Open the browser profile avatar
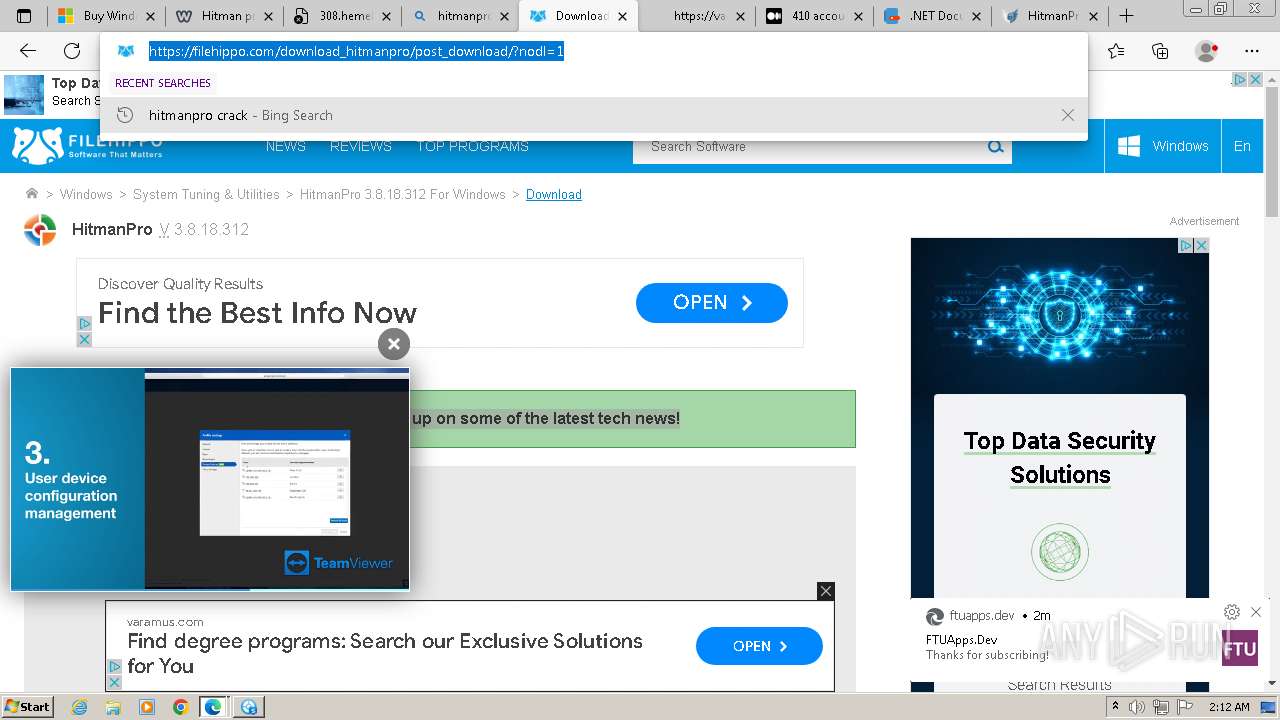Screen dimensions: 1280x720 pos(1207,51)
